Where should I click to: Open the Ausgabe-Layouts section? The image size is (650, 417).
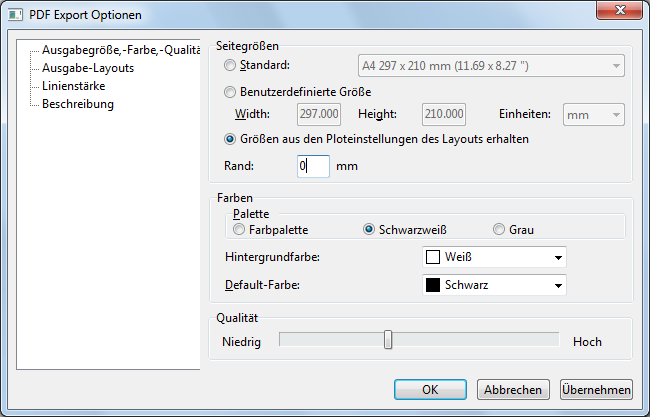pyautogui.click(x=88, y=68)
